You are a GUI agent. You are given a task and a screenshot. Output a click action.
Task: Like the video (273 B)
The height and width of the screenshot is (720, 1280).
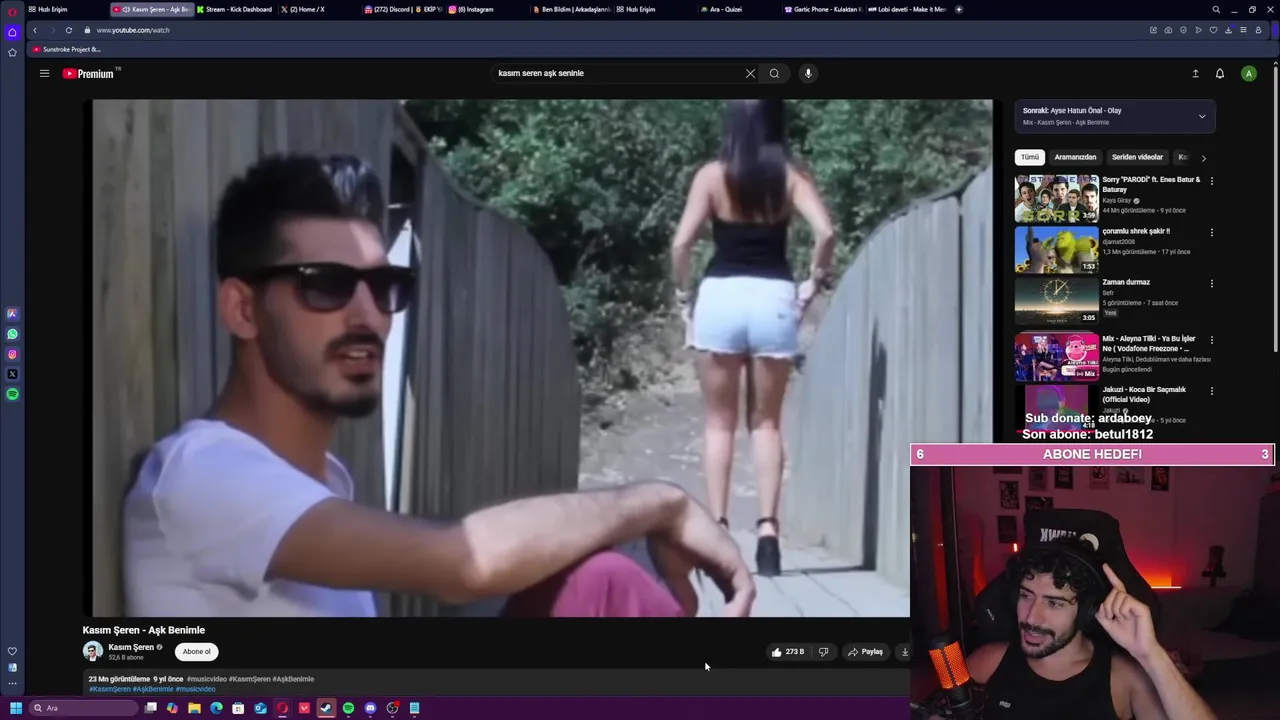(788, 652)
